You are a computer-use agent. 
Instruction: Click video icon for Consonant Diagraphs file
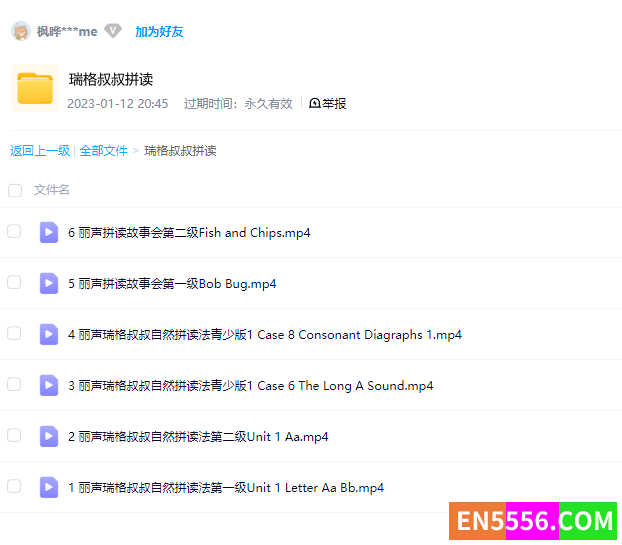[48, 334]
